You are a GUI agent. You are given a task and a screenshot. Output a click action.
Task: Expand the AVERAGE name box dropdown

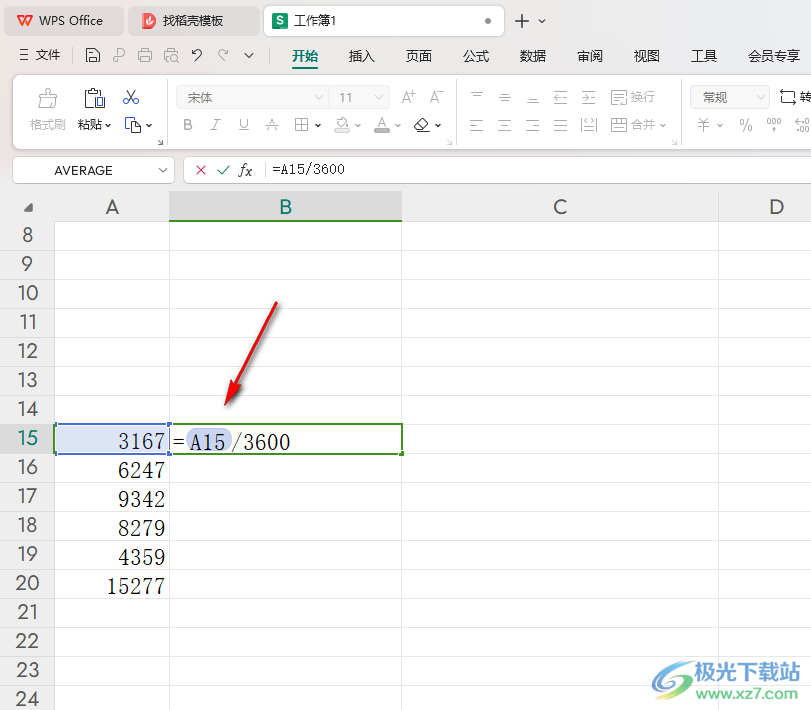pos(163,170)
